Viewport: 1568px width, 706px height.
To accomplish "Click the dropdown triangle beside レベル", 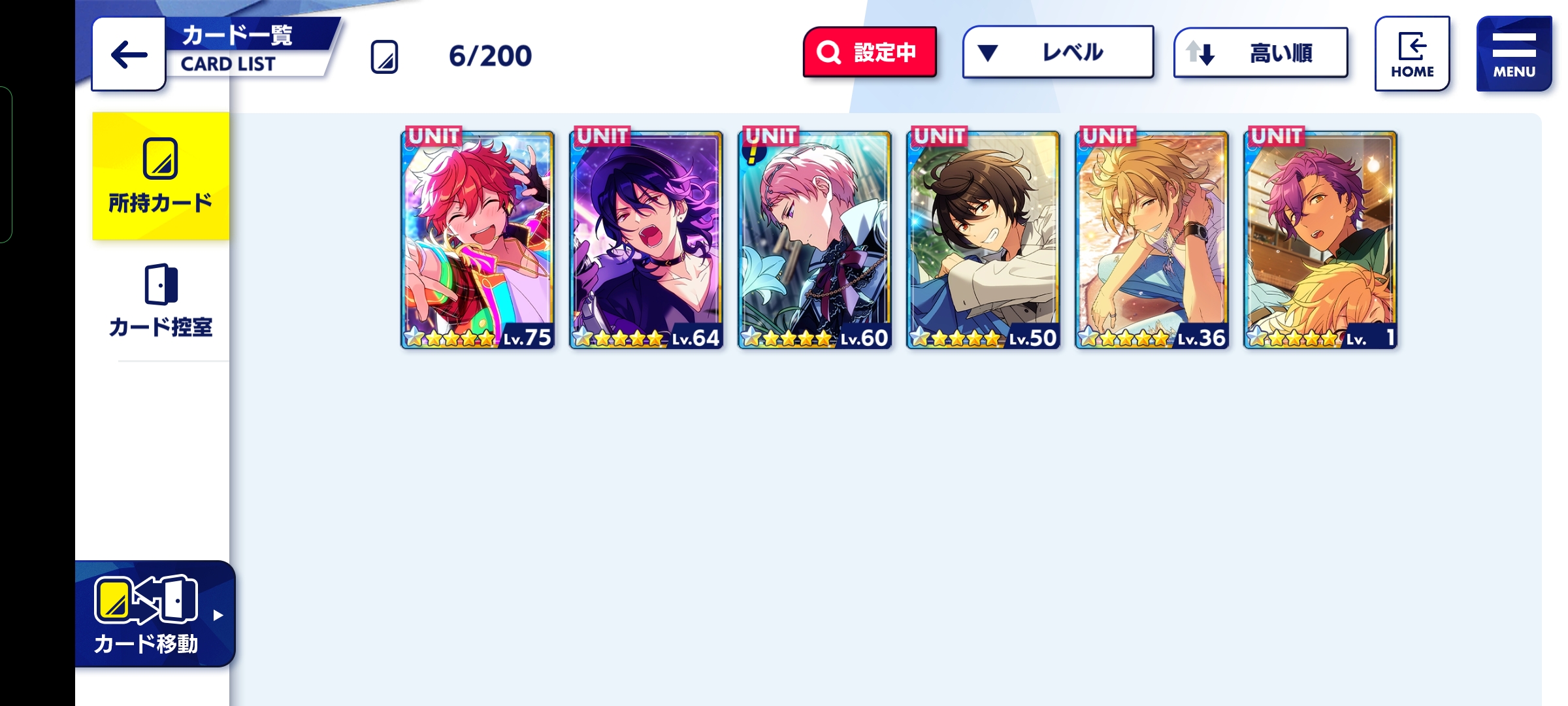I will (x=987, y=52).
